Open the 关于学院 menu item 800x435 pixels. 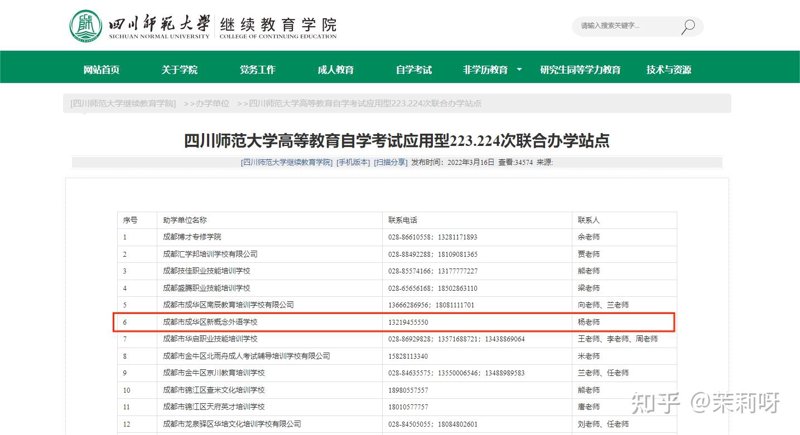tap(179, 70)
